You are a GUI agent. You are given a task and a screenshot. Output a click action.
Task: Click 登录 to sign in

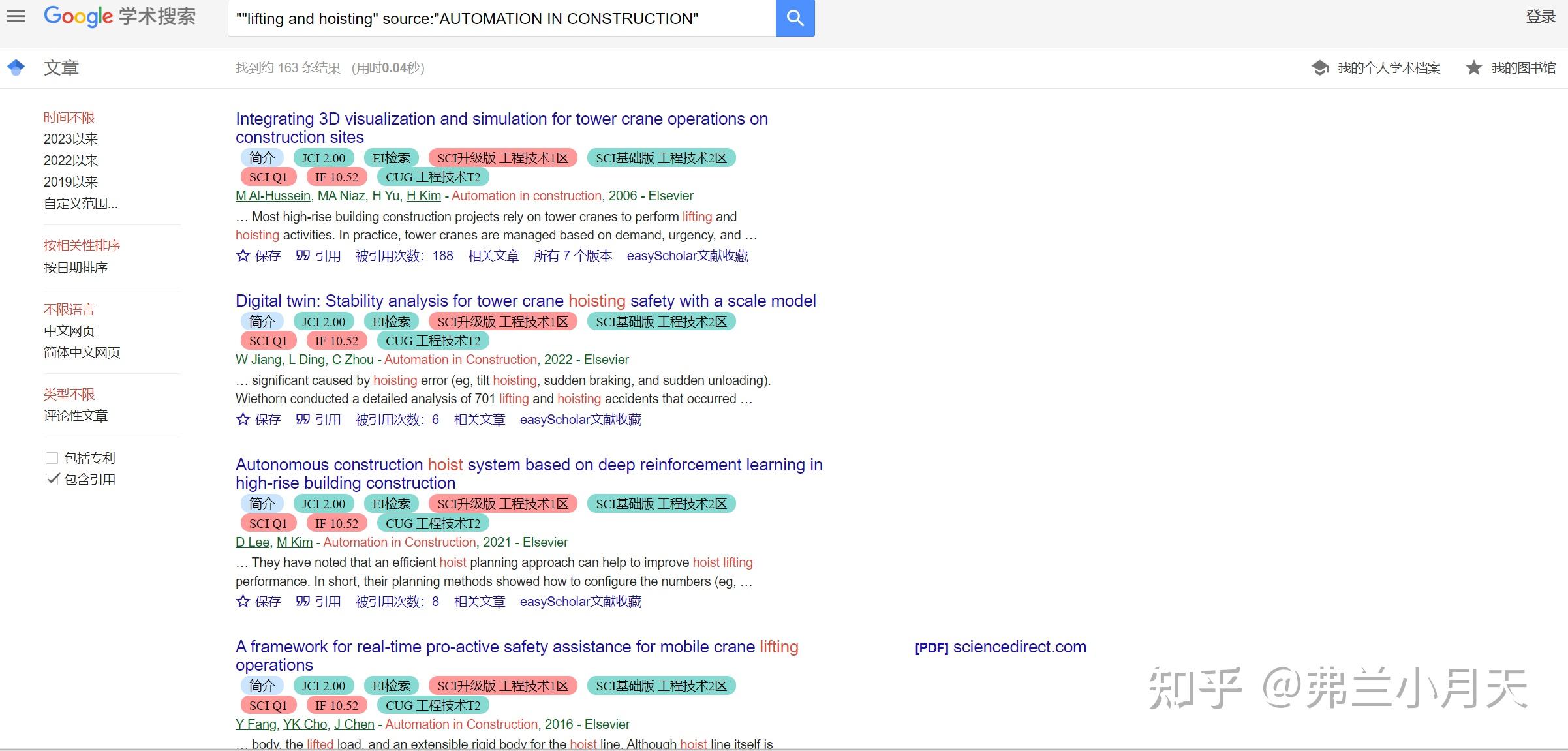pos(1541,17)
